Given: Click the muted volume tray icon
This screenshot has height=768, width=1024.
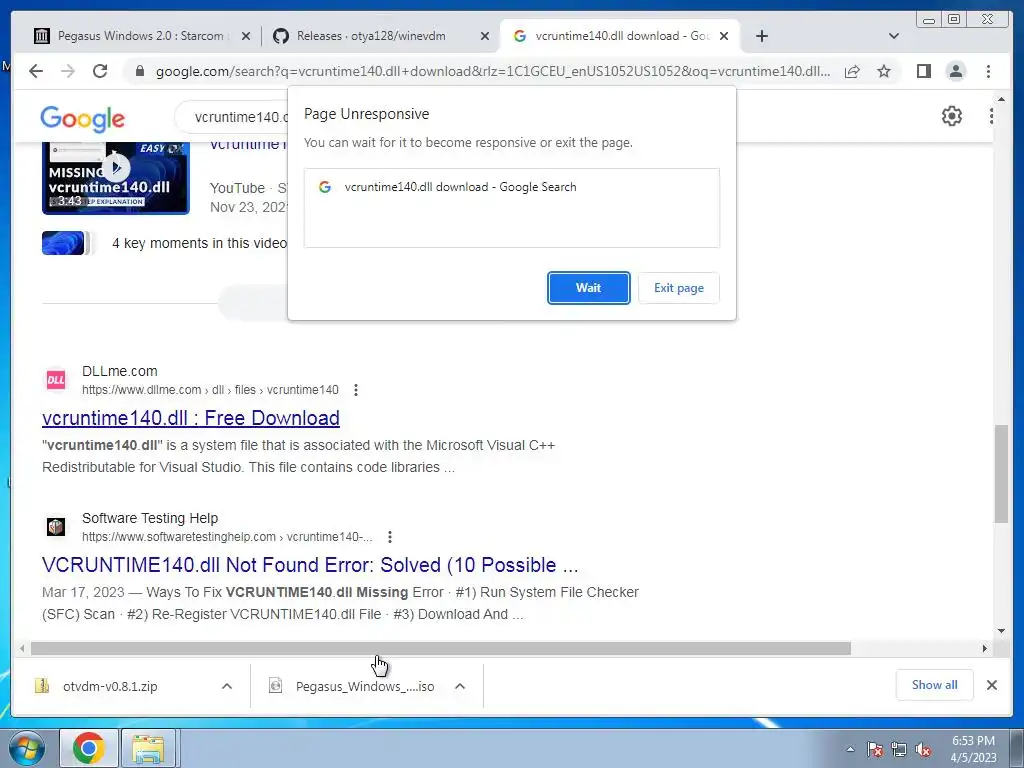Looking at the screenshot, I should (923, 750).
